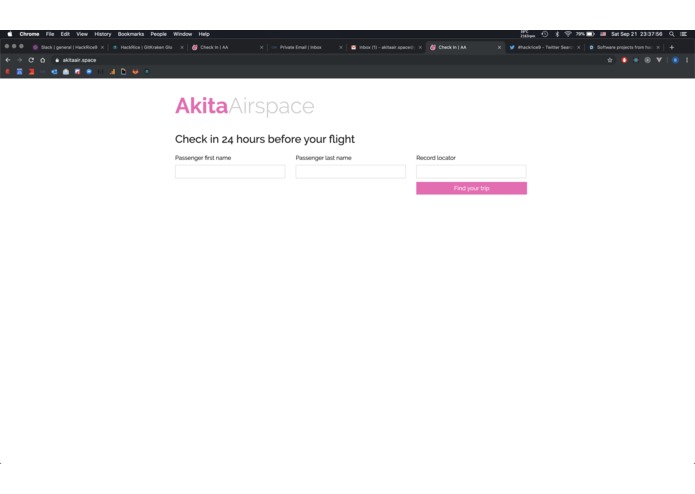Open the Chrome application menu
695x494 pixels.
point(29,34)
